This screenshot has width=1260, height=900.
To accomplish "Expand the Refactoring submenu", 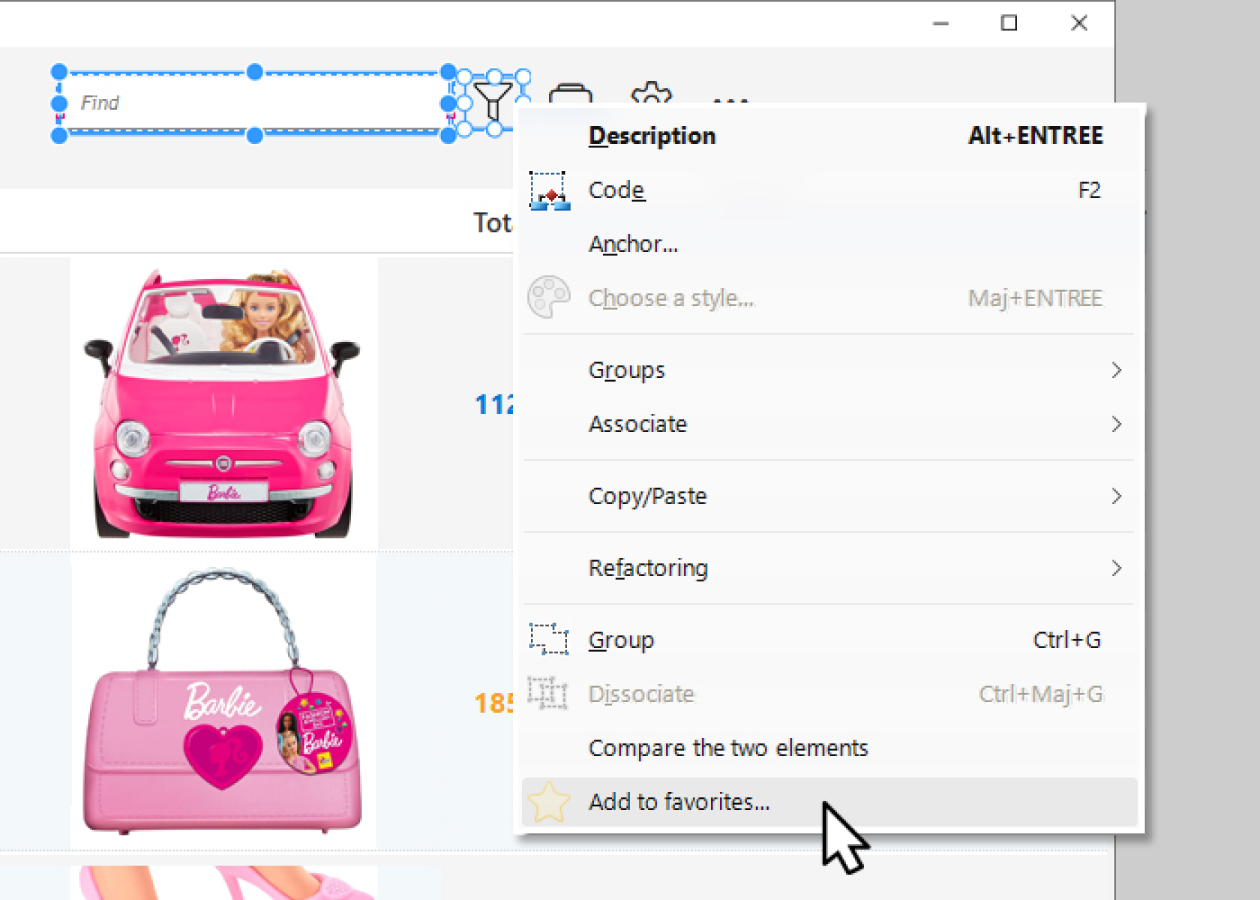I will coord(829,568).
